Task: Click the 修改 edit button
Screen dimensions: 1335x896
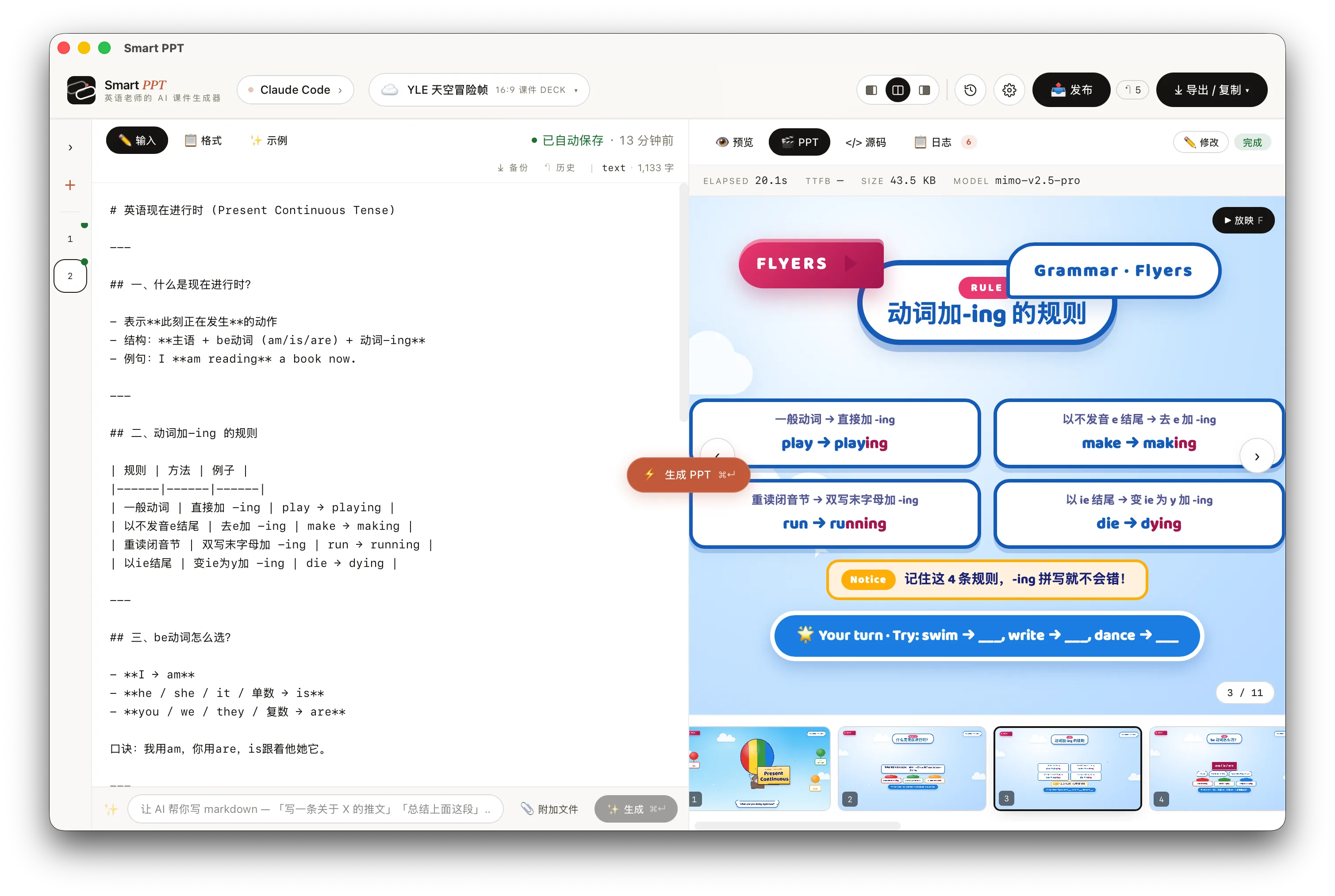Action: [x=1201, y=142]
